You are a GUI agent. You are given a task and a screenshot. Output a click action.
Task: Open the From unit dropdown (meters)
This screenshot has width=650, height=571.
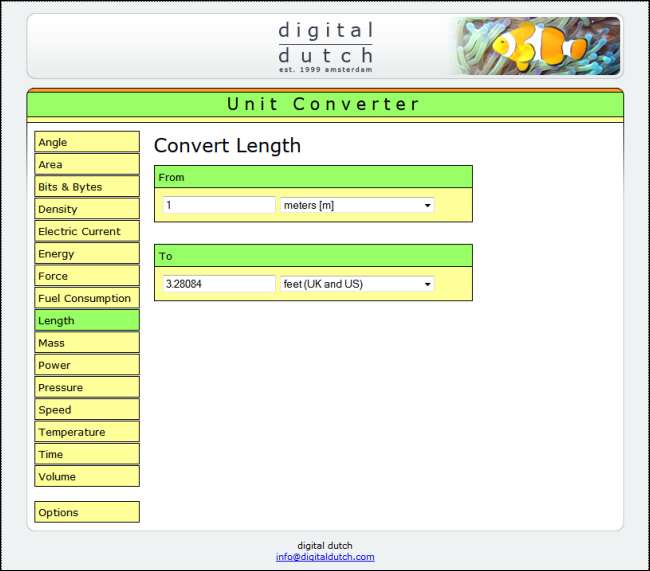pos(357,205)
